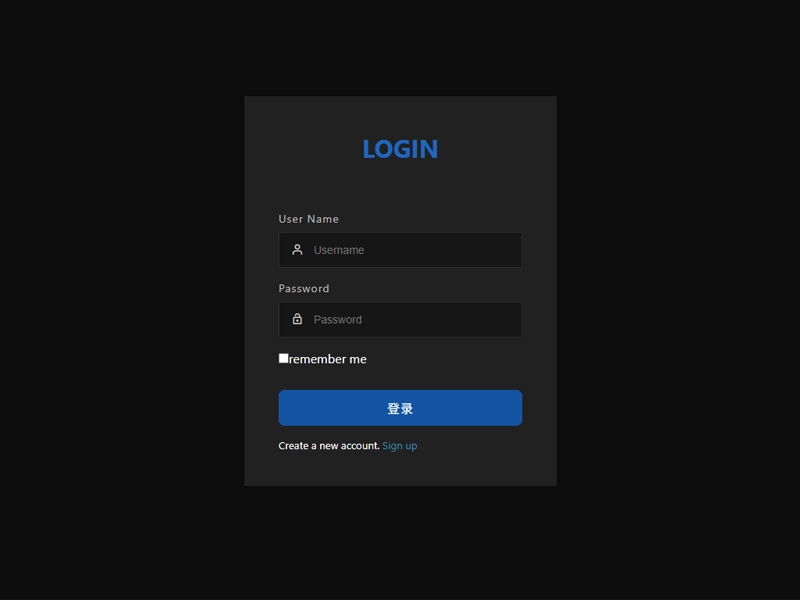Image resolution: width=800 pixels, height=600 pixels.
Task: Click the "Create a new account." text
Action: tap(329, 446)
